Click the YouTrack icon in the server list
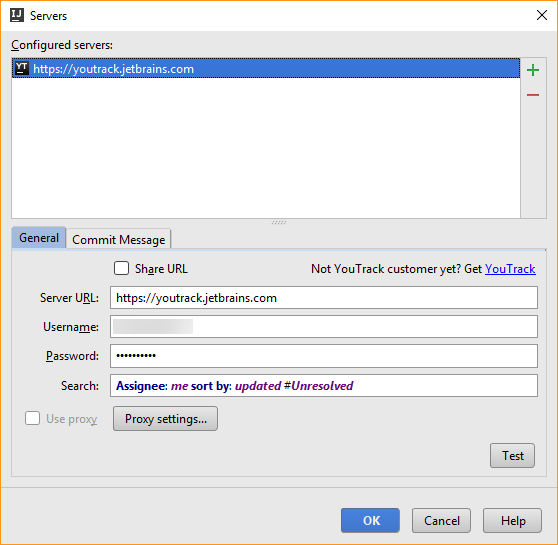 pos(22,68)
